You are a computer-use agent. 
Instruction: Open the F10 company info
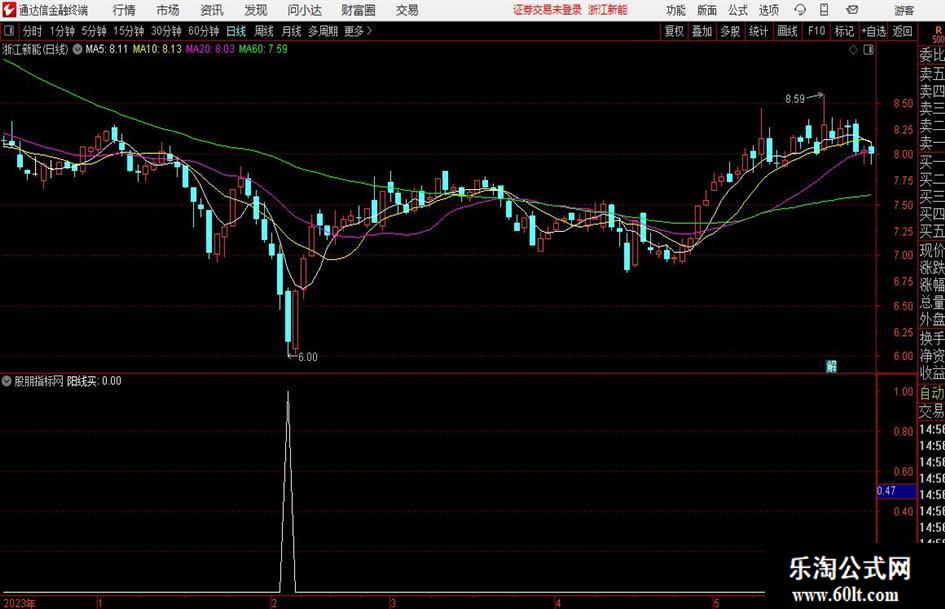(816, 31)
